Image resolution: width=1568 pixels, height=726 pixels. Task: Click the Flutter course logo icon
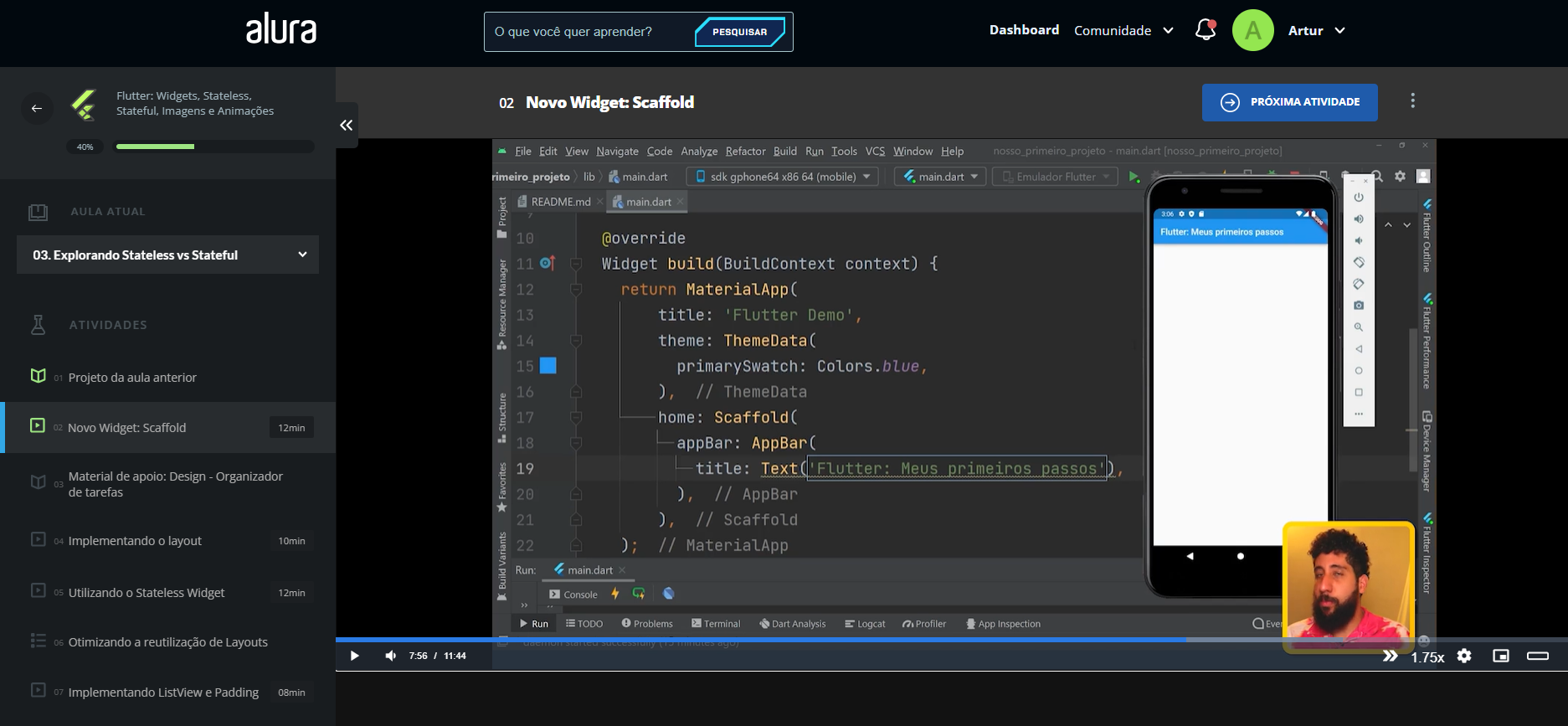83,105
